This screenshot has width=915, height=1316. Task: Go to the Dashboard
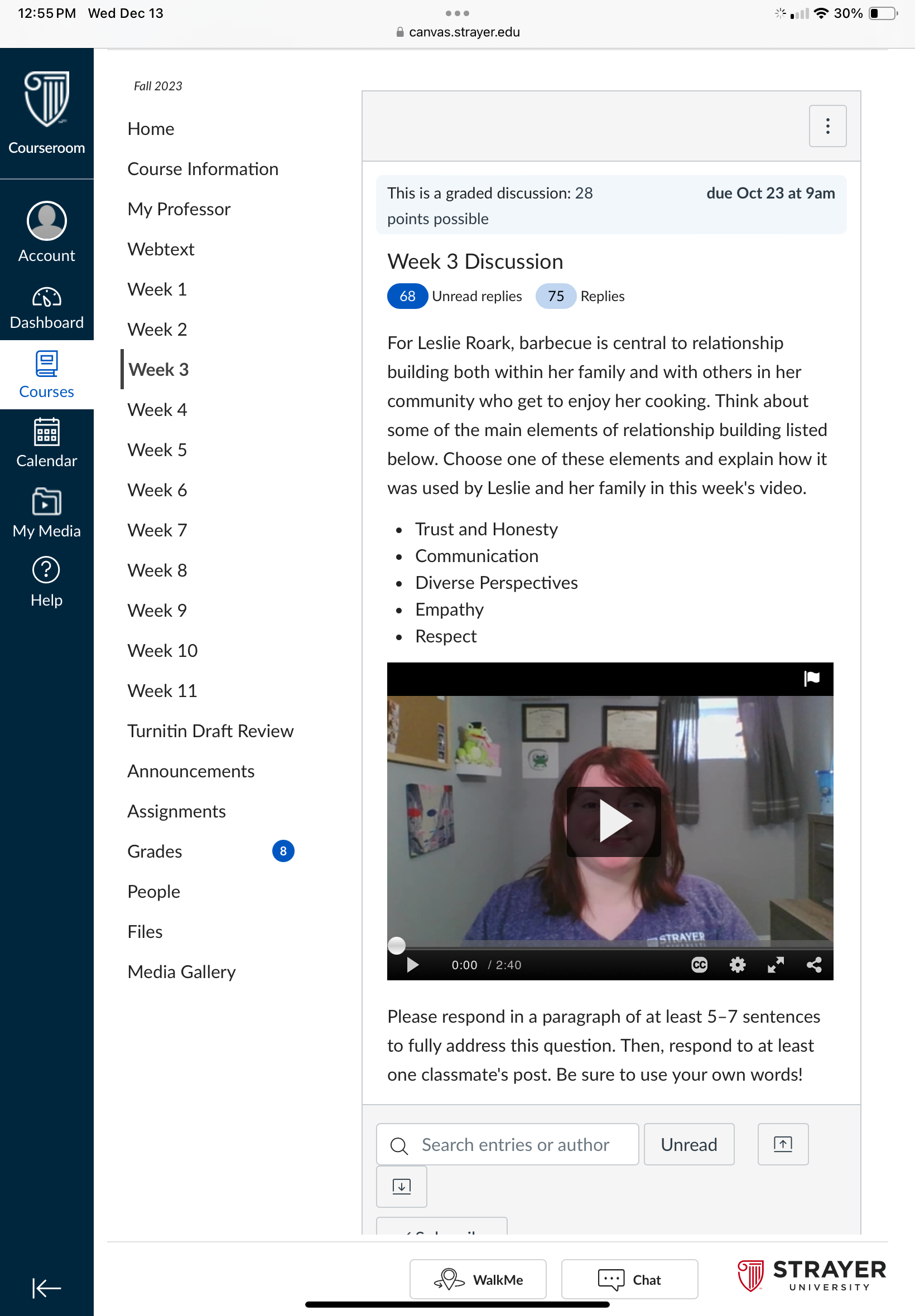[46, 308]
